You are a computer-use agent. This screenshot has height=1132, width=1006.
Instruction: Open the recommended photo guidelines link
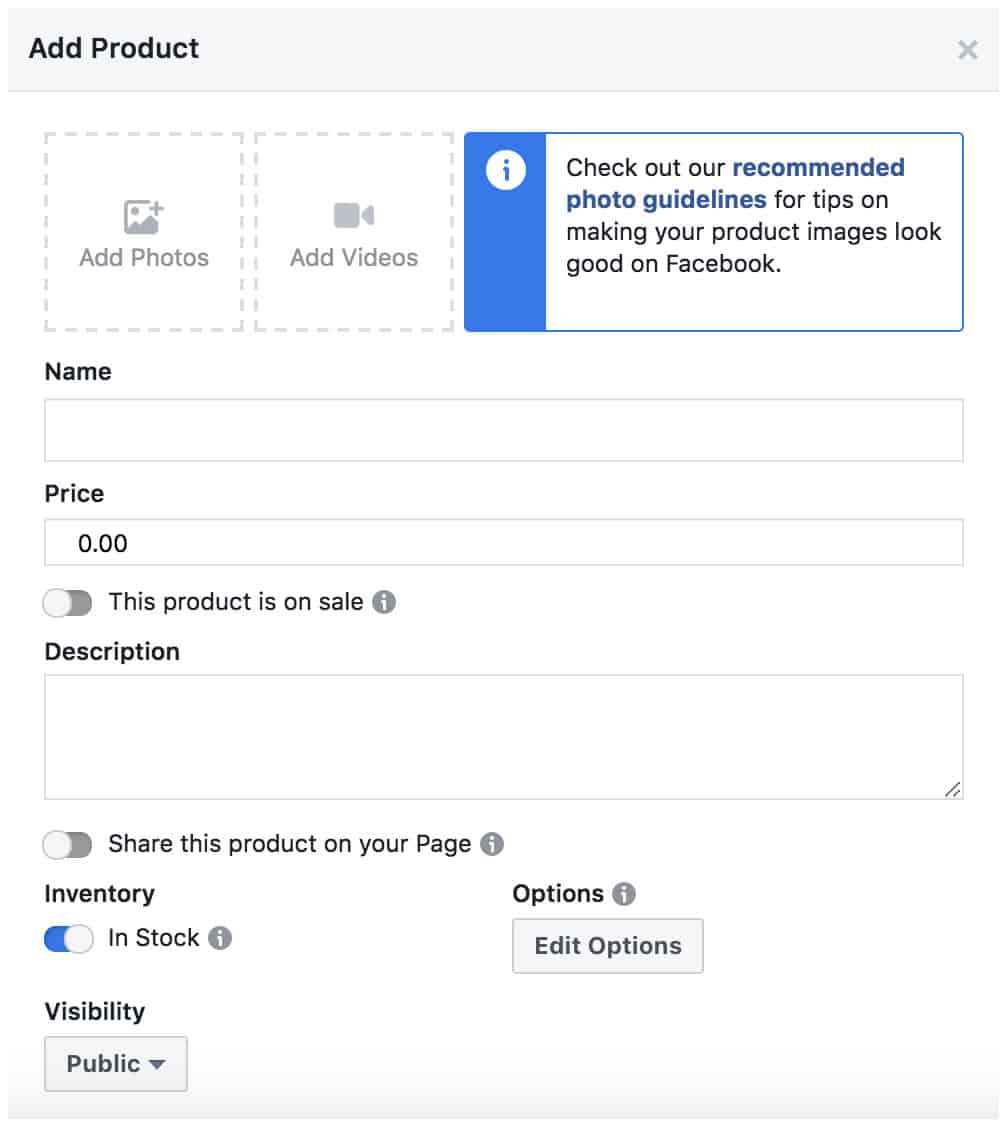pyautogui.click(x=735, y=183)
